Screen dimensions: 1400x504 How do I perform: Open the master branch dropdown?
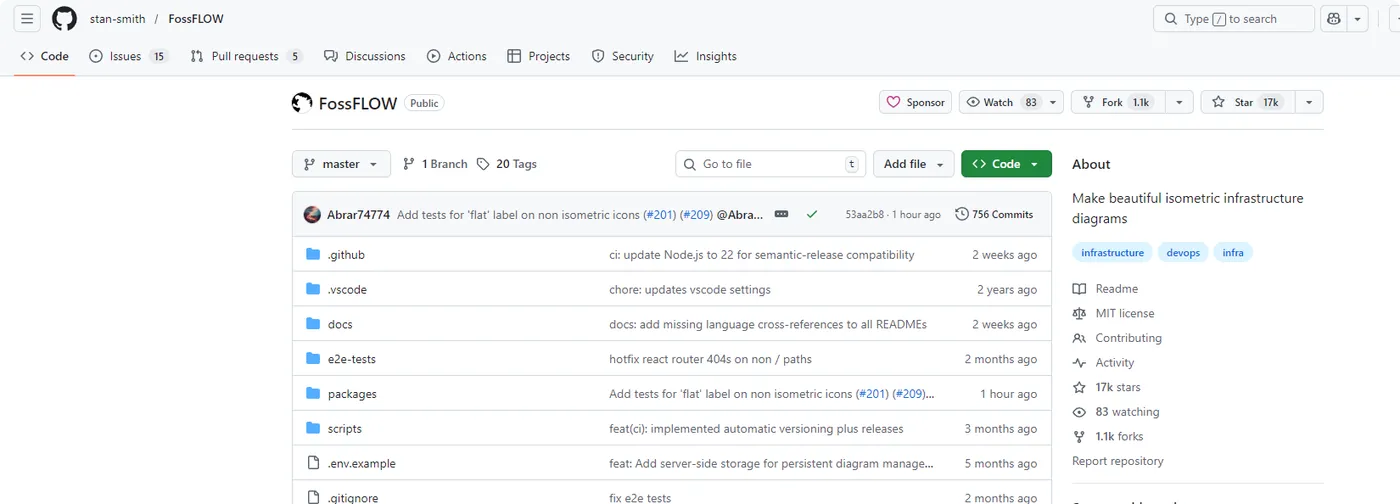[x=341, y=164]
